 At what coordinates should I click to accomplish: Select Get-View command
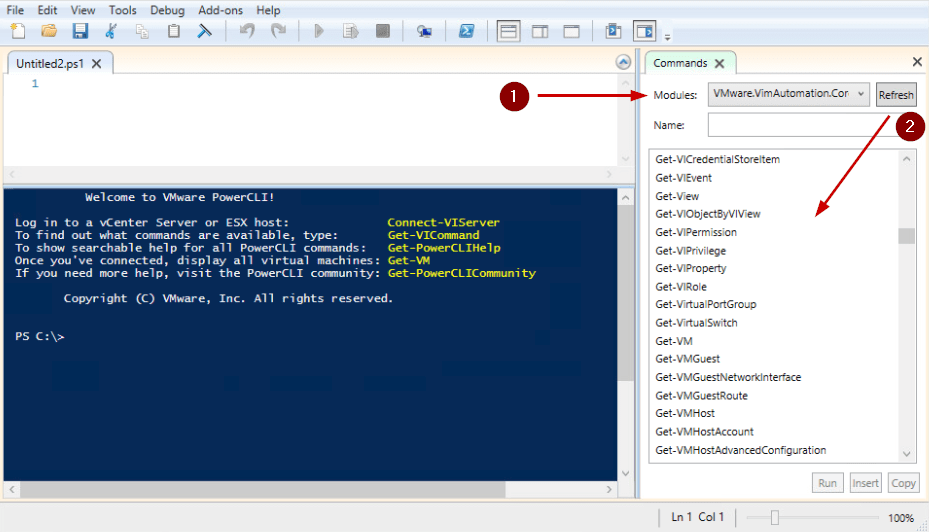pos(677,196)
